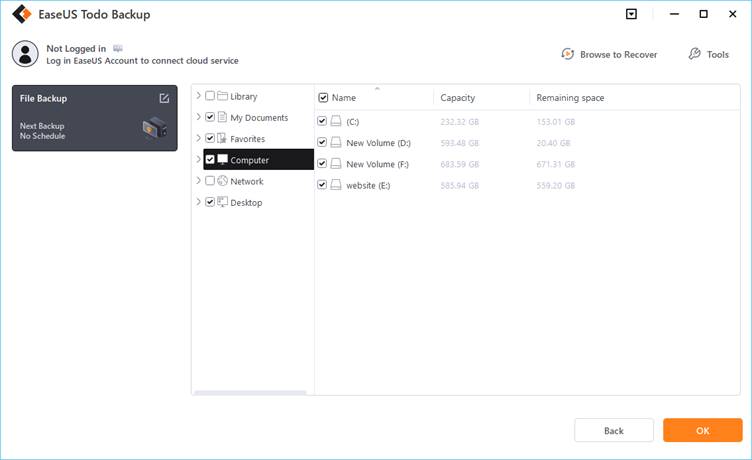Click the Computer monitor icon

pyautogui.click(x=223, y=159)
